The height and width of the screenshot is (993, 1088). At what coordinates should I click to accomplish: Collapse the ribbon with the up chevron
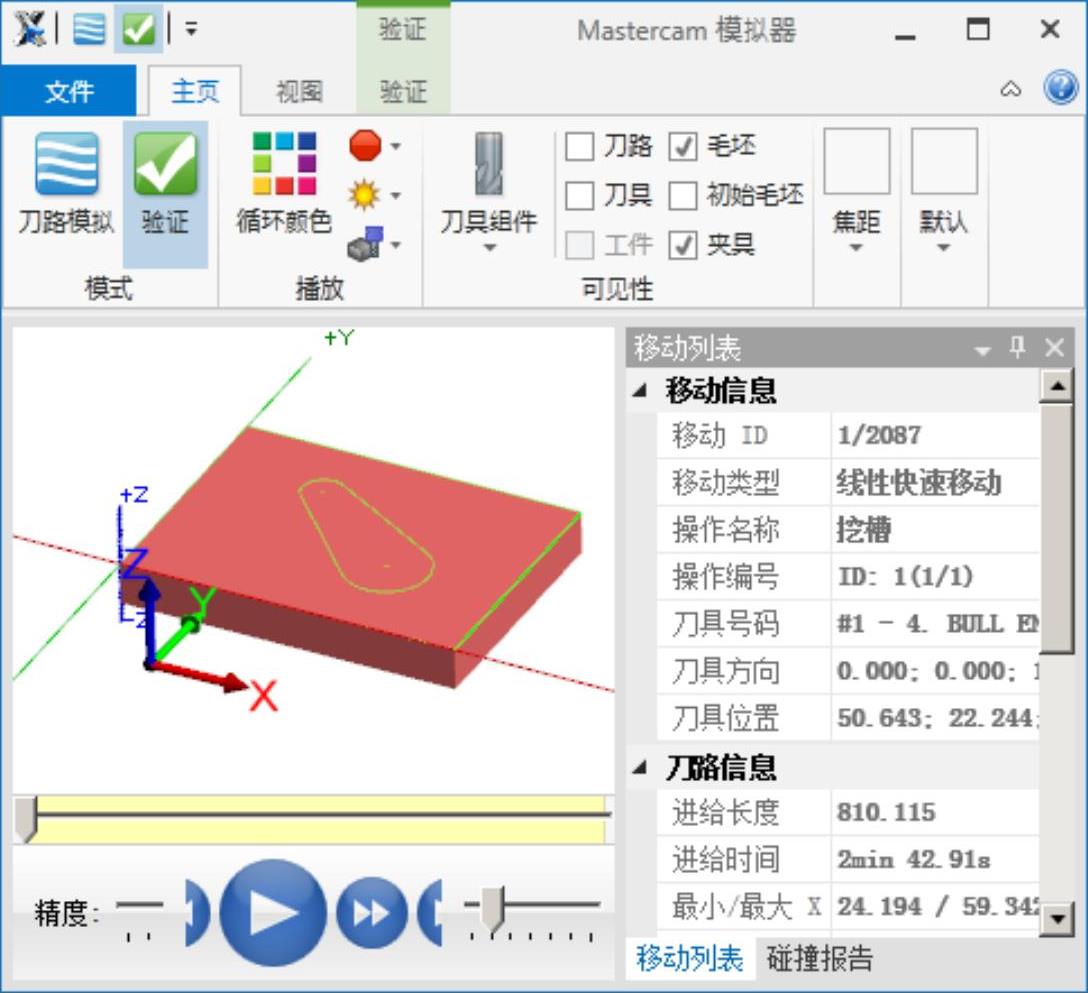click(x=1010, y=90)
